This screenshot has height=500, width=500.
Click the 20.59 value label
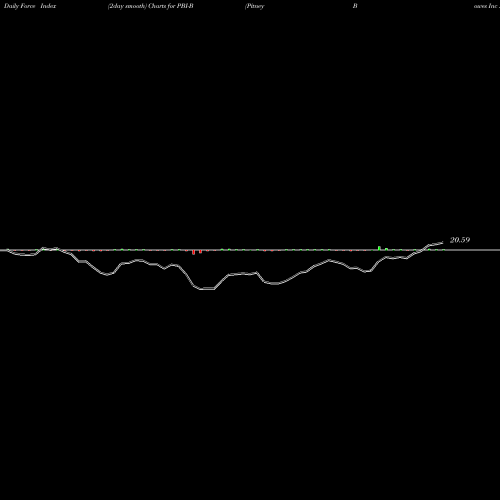(x=460, y=240)
